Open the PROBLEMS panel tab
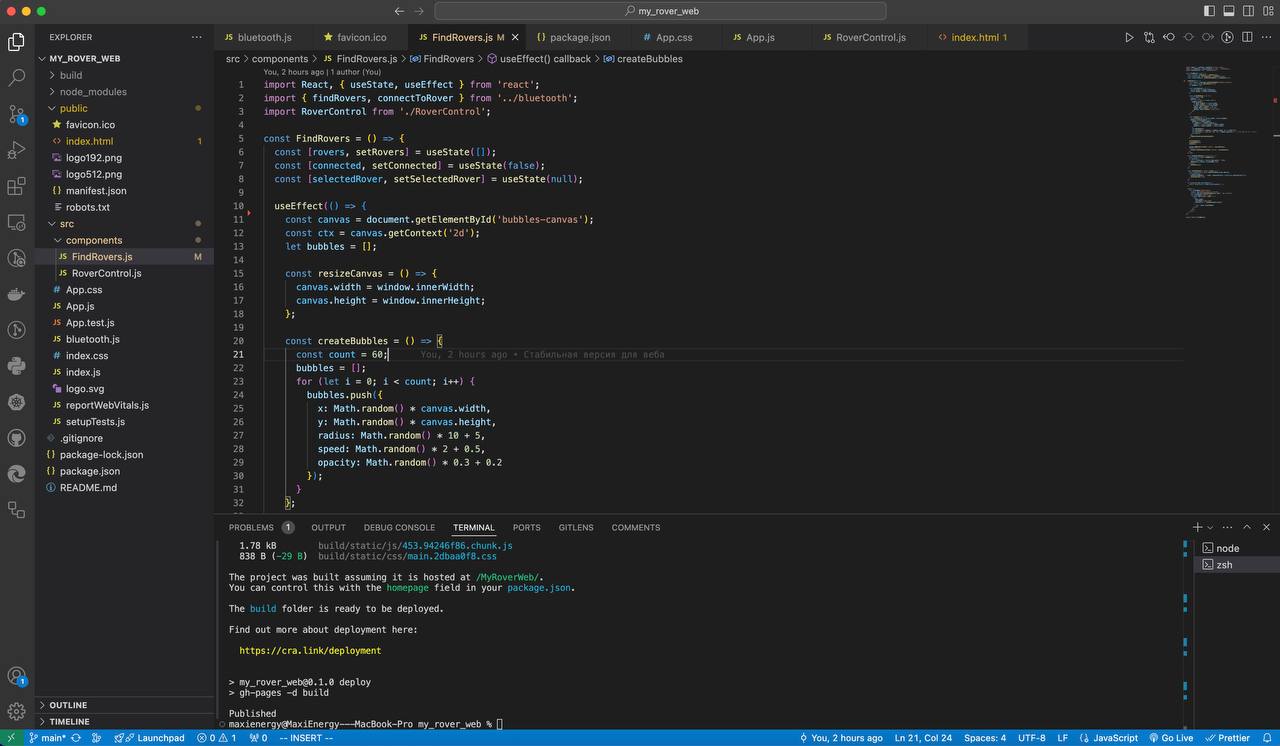The height and width of the screenshot is (746, 1280). click(251, 527)
